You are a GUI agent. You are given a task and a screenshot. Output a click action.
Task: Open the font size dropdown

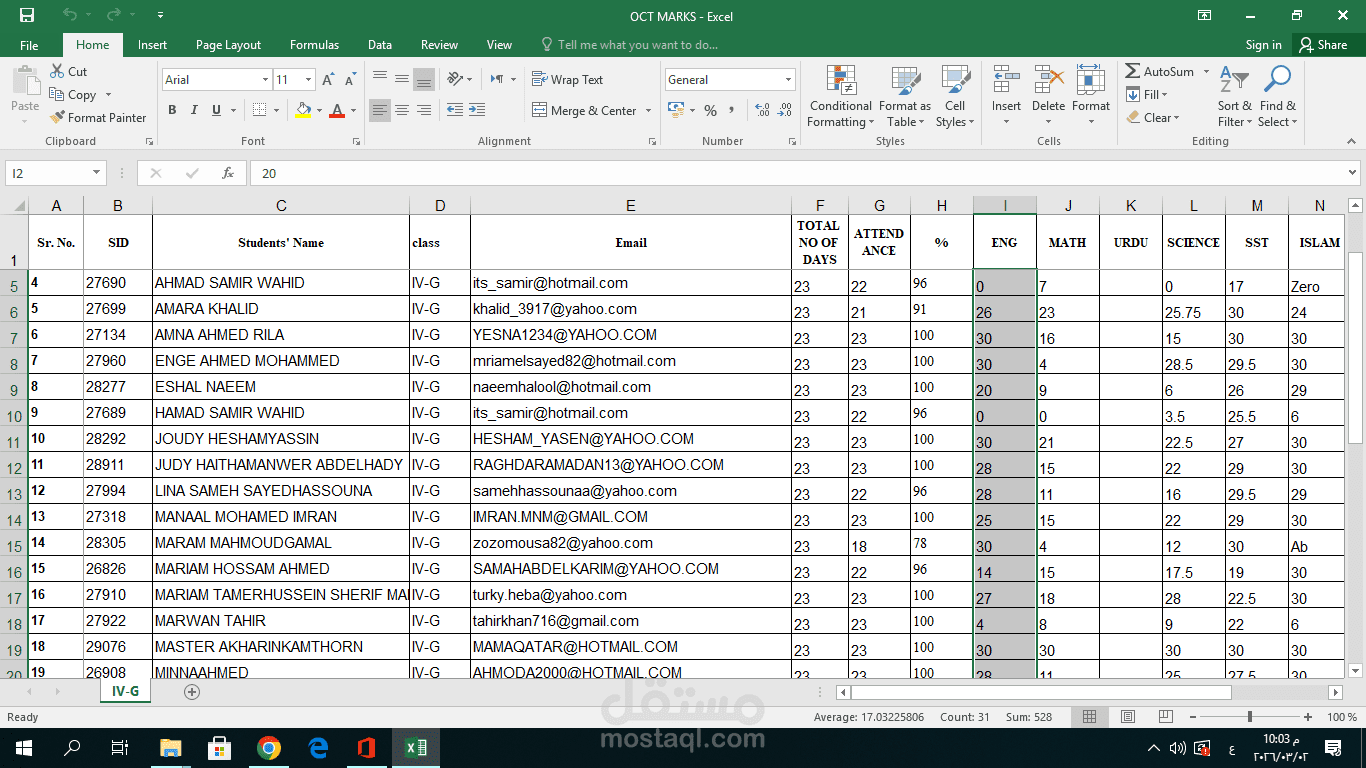309,80
